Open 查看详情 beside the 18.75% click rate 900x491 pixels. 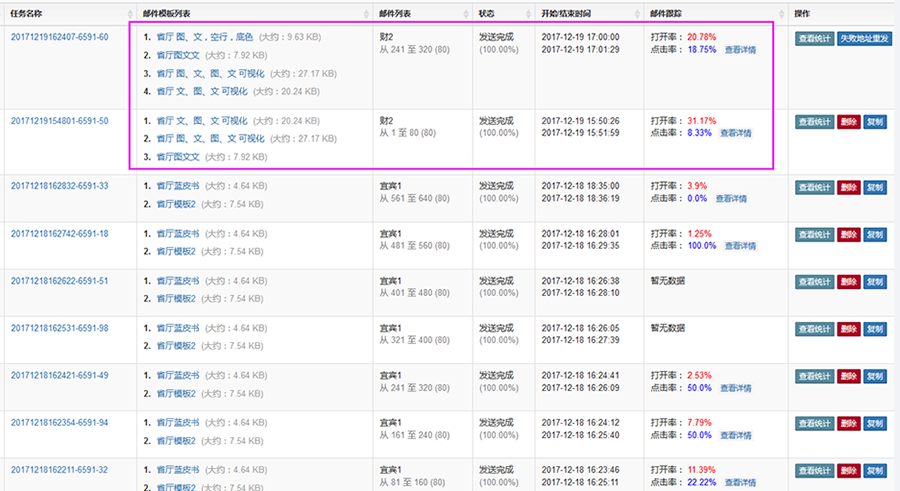pyautogui.click(x=740, y=50)
